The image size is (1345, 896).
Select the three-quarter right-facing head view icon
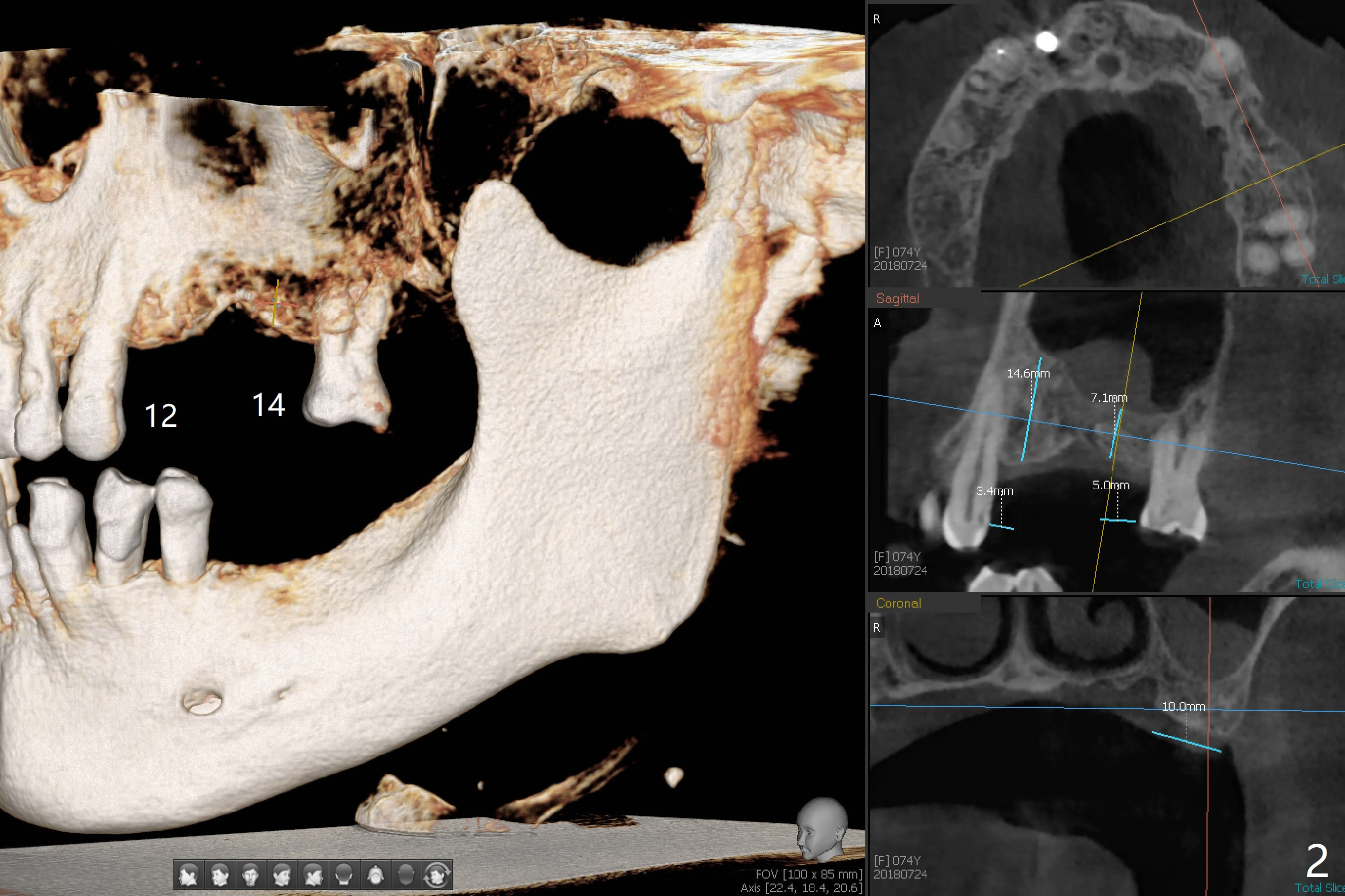(x=281, y=874)
